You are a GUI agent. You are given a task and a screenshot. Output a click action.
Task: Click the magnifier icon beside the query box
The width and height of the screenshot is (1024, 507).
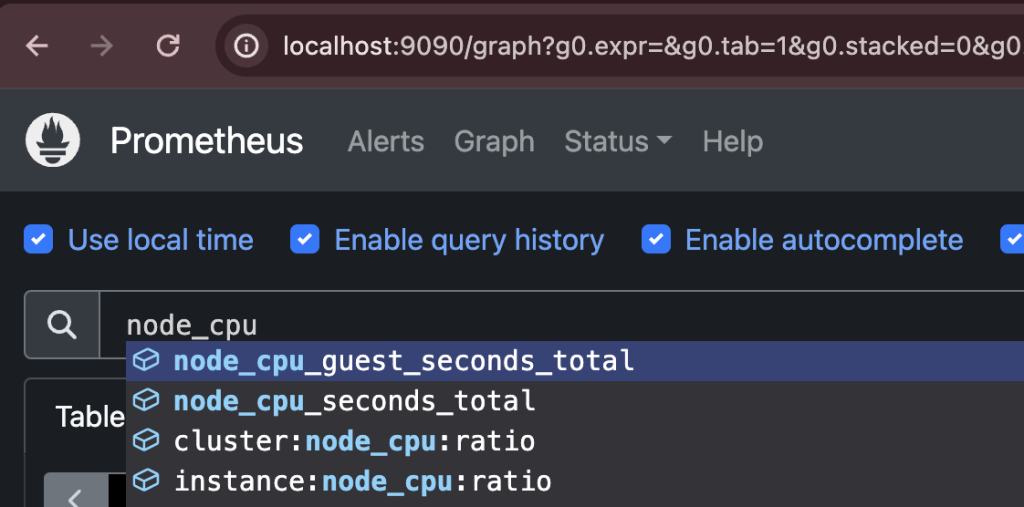pyautogui.click(x=62, y=325)
